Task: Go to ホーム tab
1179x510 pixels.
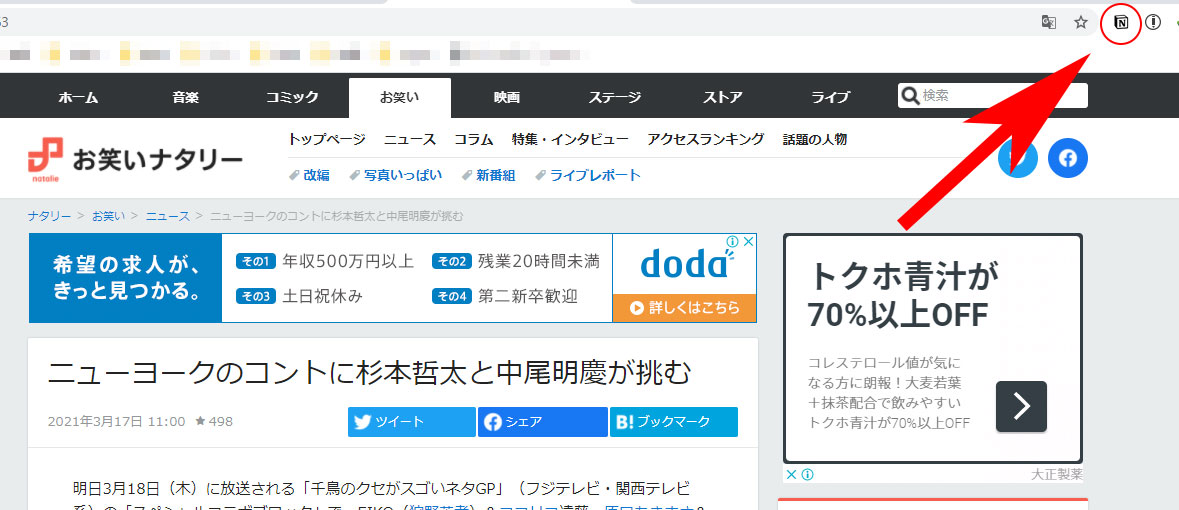Action: click(78, 97)
